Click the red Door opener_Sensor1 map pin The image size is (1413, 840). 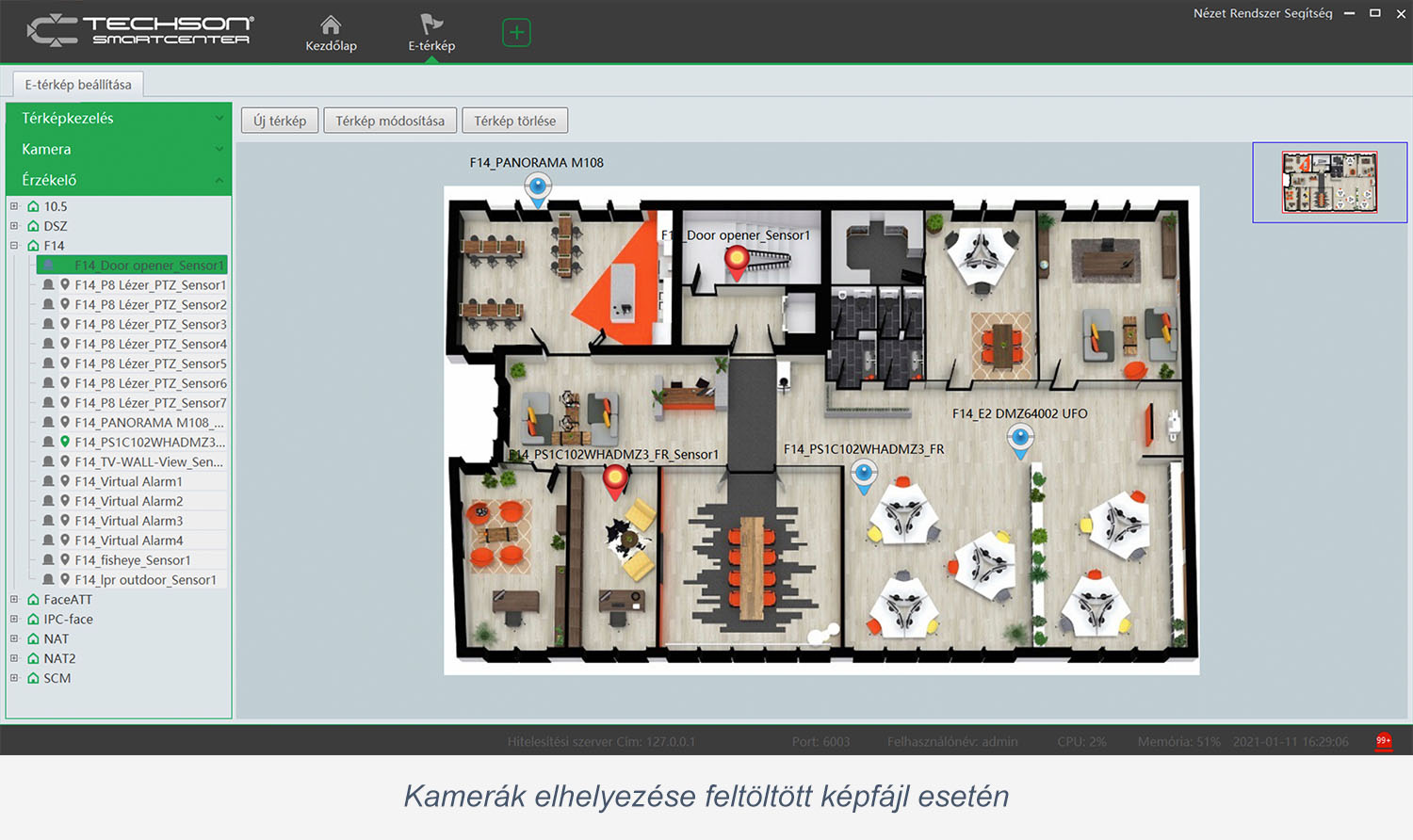[x=738, y=261]
